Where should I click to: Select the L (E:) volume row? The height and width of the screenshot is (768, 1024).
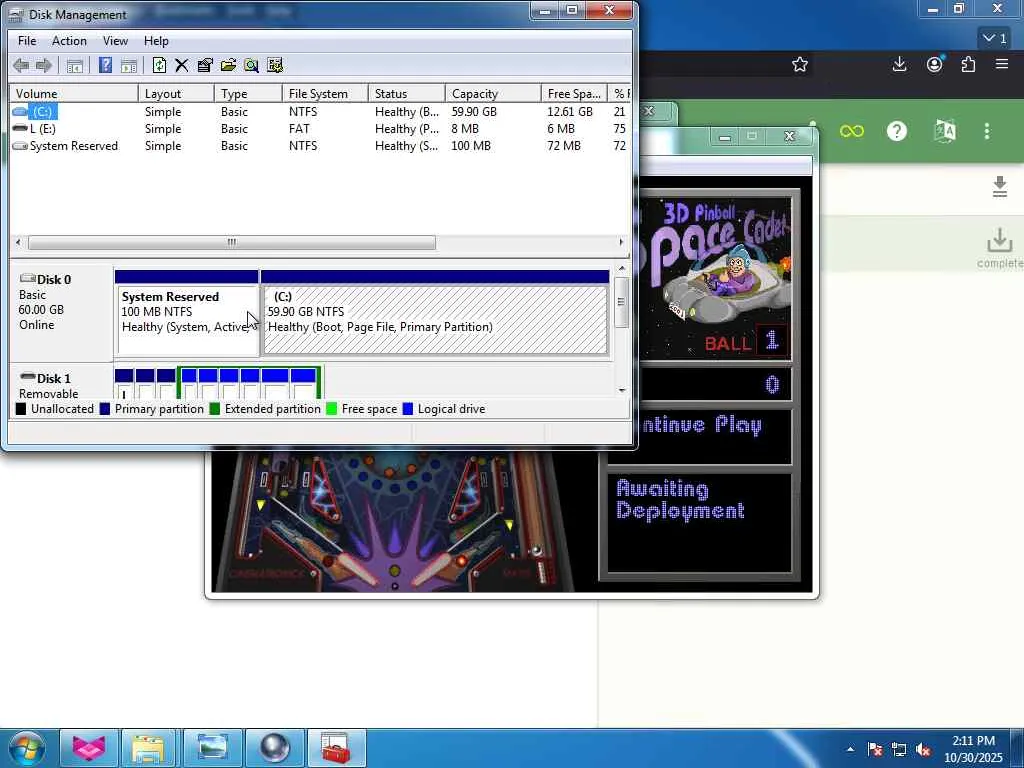coord(320,129)
